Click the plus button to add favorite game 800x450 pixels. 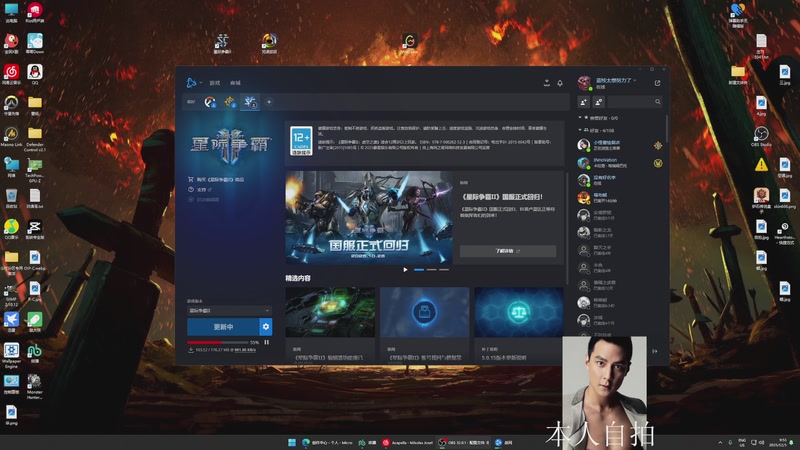point(269,102)
